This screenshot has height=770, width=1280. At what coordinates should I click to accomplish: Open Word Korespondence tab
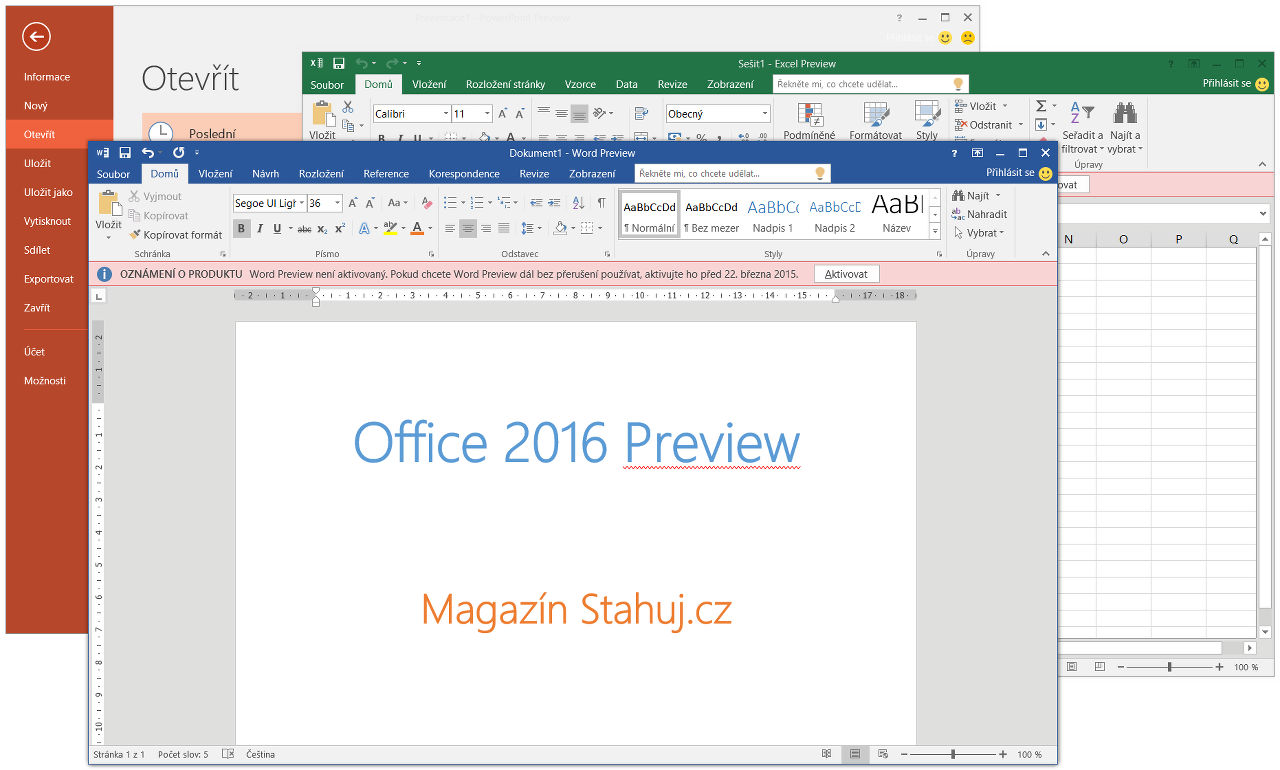464,174
